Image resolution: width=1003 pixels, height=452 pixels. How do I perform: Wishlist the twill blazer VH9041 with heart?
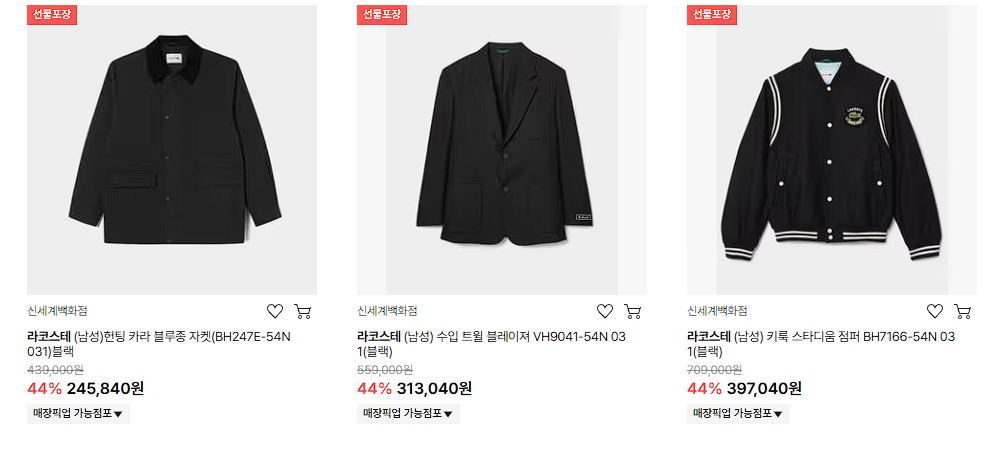(605, 311)
